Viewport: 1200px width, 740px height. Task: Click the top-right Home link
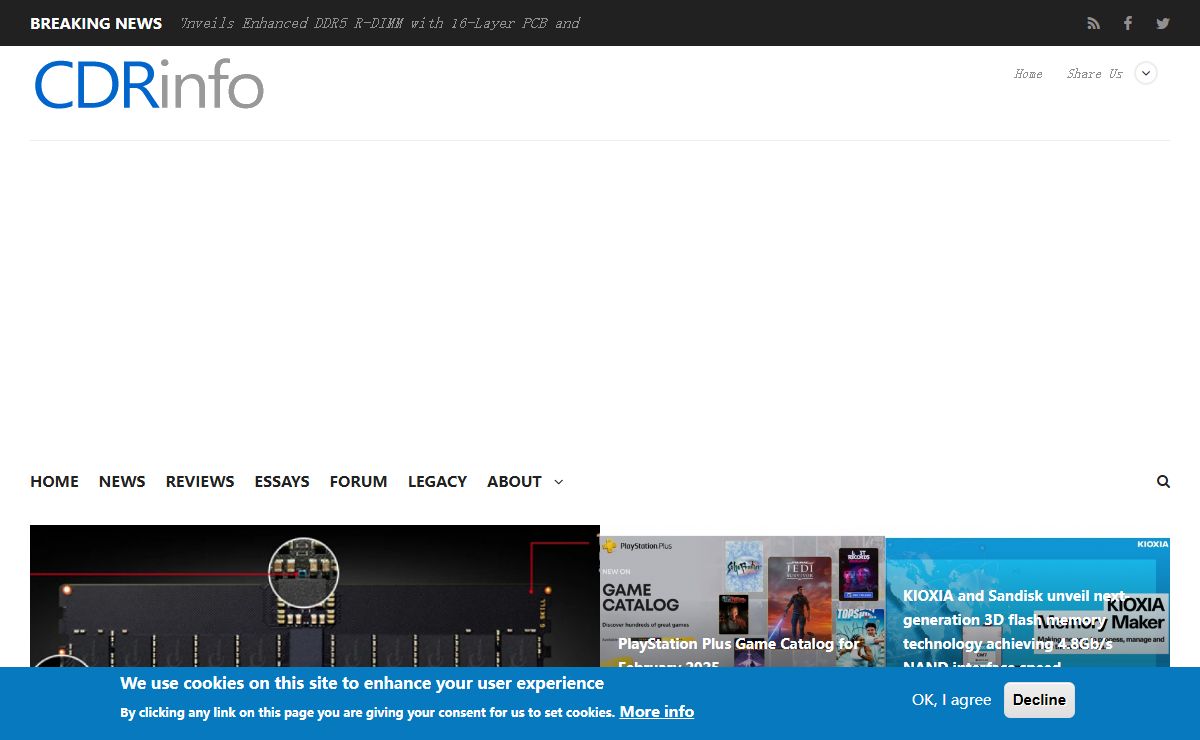click(1028, 74)
